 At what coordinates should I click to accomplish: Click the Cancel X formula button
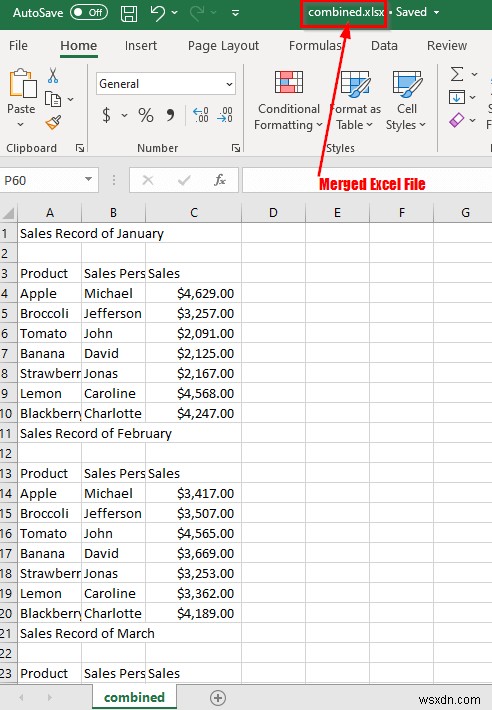(148, 181)
